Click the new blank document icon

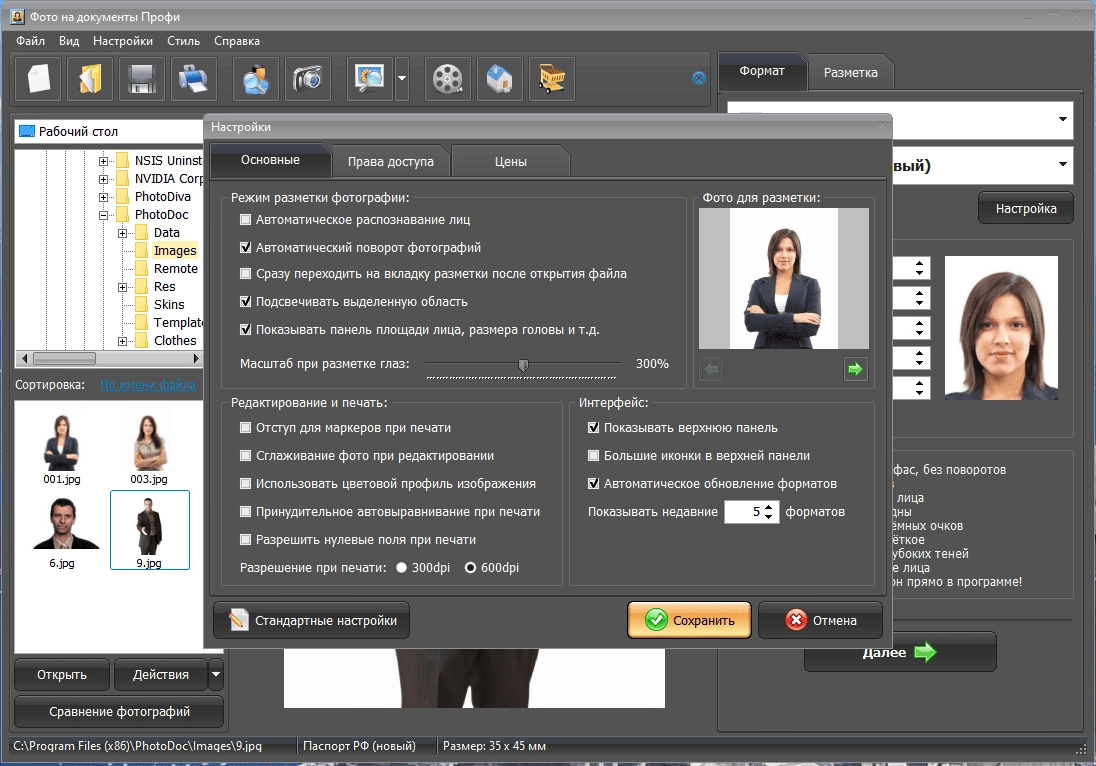coord(38,78)
